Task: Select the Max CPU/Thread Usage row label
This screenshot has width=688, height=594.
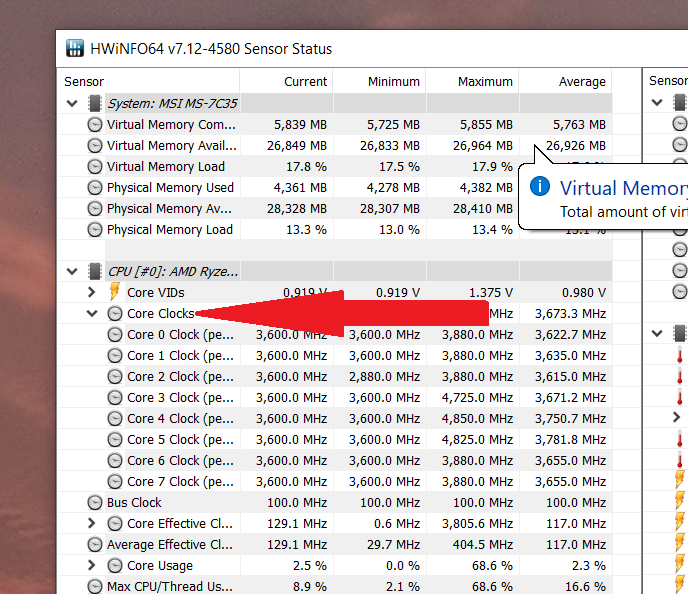Action: tap(170, 587)
